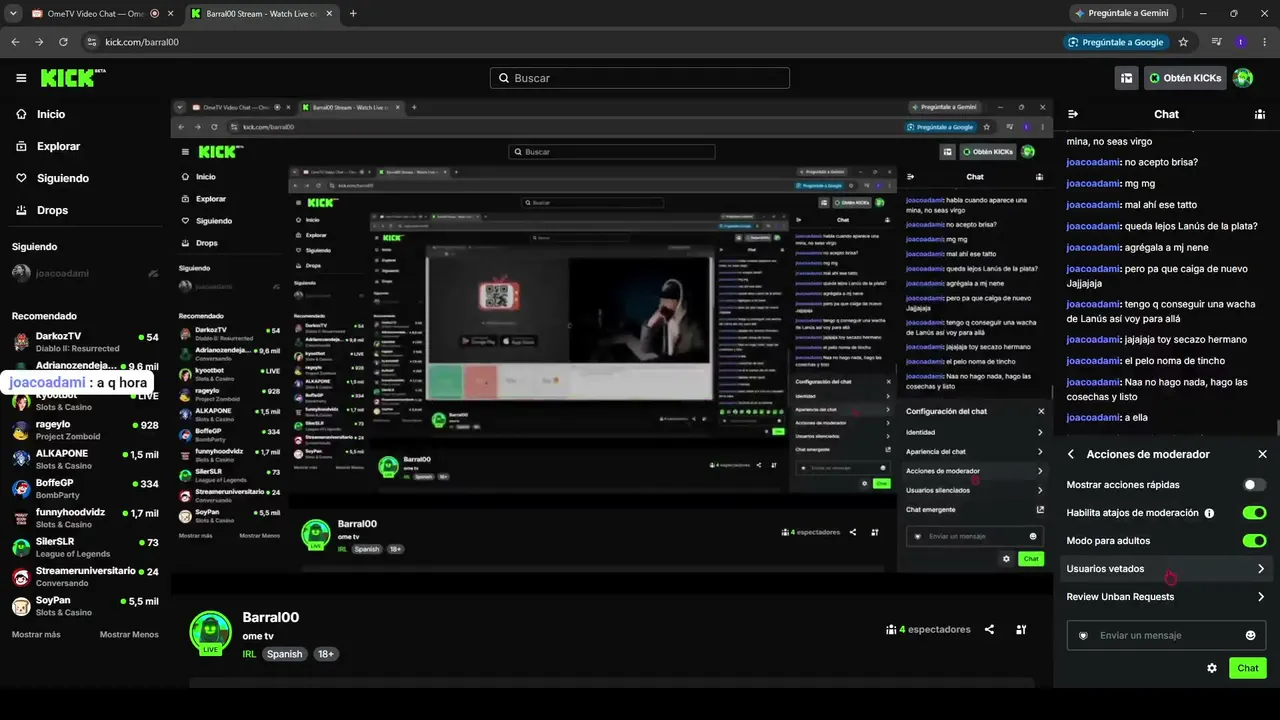Click the KICK logo
This screenshot has height=720, width=1280.
point(73,78)
